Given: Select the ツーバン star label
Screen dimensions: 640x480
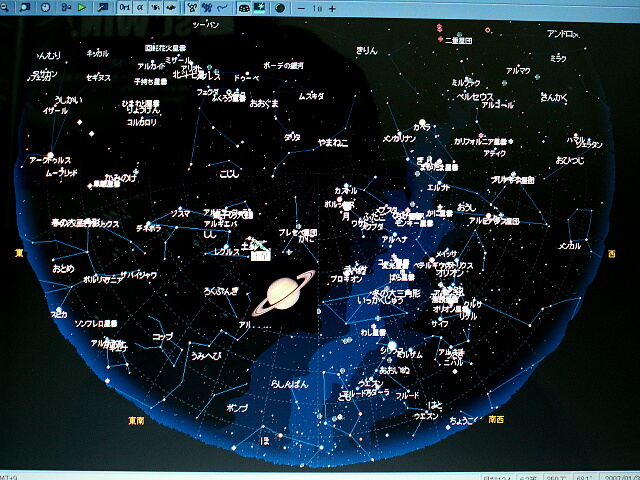Looking at the screenshot, I should tap(206, 25).
